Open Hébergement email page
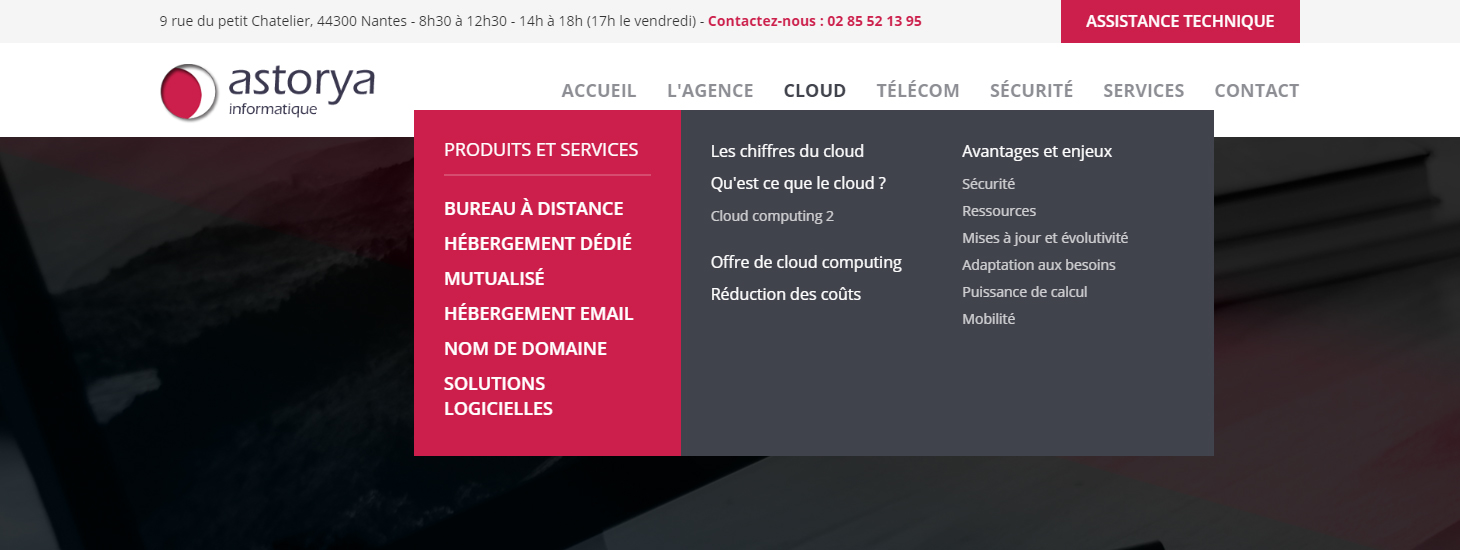 coord(539,314)
